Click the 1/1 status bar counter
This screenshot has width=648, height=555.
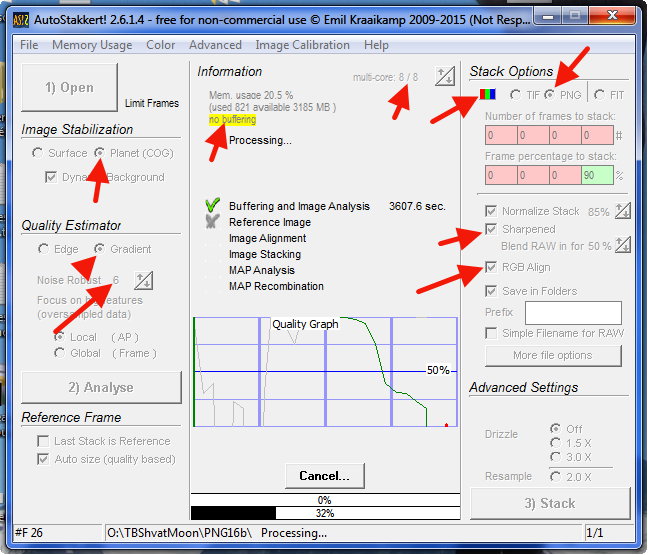594,533
